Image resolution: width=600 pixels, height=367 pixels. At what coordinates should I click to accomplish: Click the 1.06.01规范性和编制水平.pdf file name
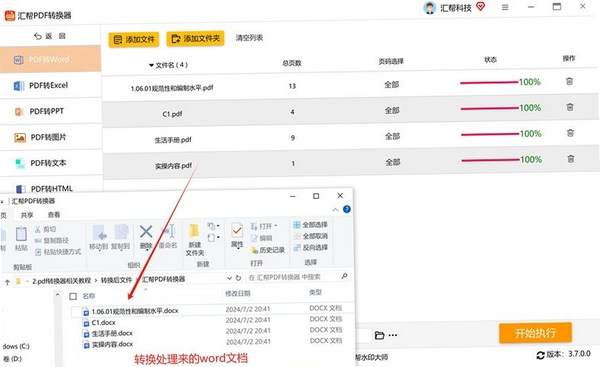pyautogui.click(x=172, y=88)
